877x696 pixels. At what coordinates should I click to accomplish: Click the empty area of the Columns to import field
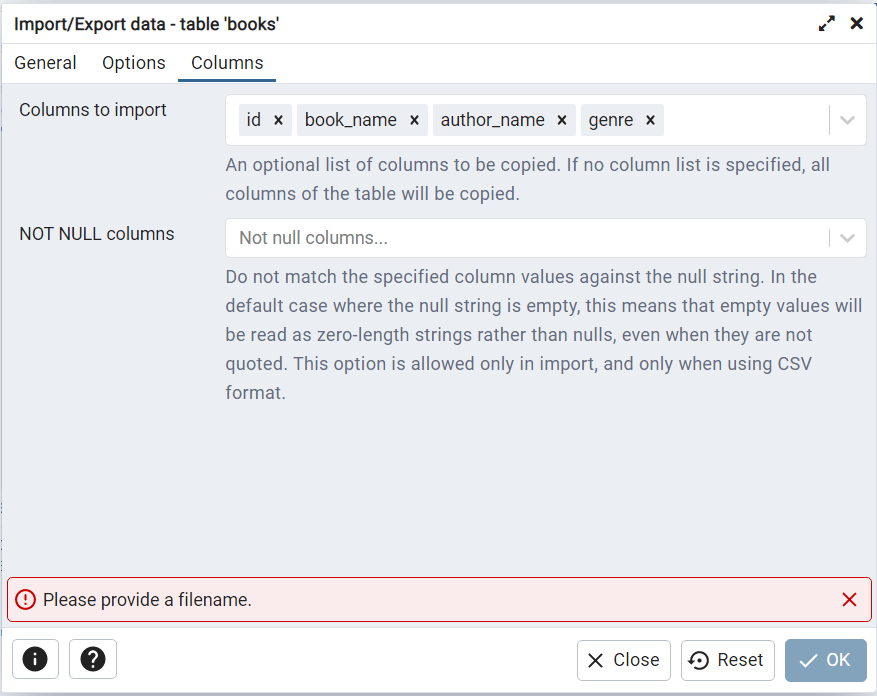coord(745,120)
